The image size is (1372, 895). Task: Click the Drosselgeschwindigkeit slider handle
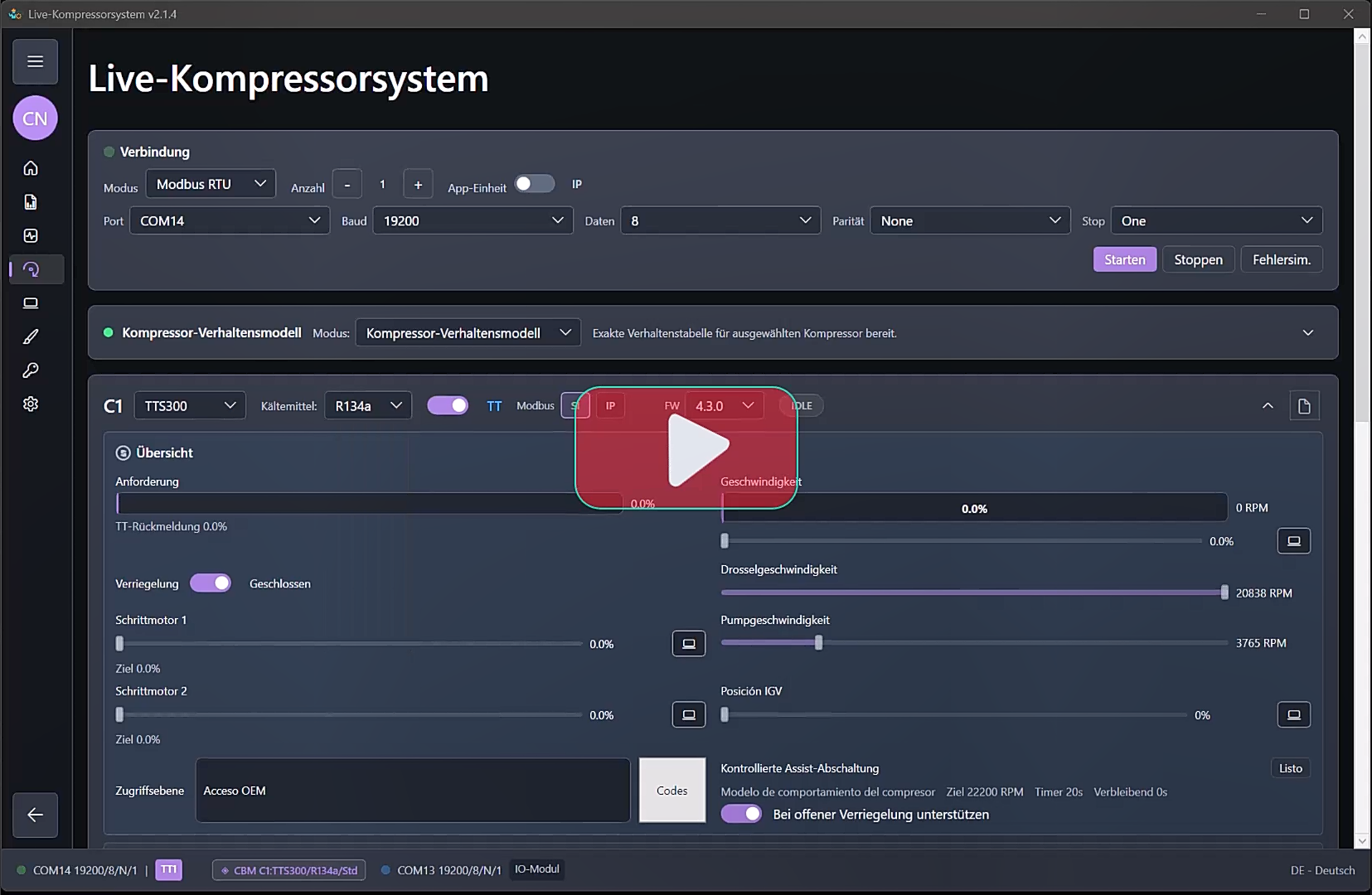pos(1224,593)
